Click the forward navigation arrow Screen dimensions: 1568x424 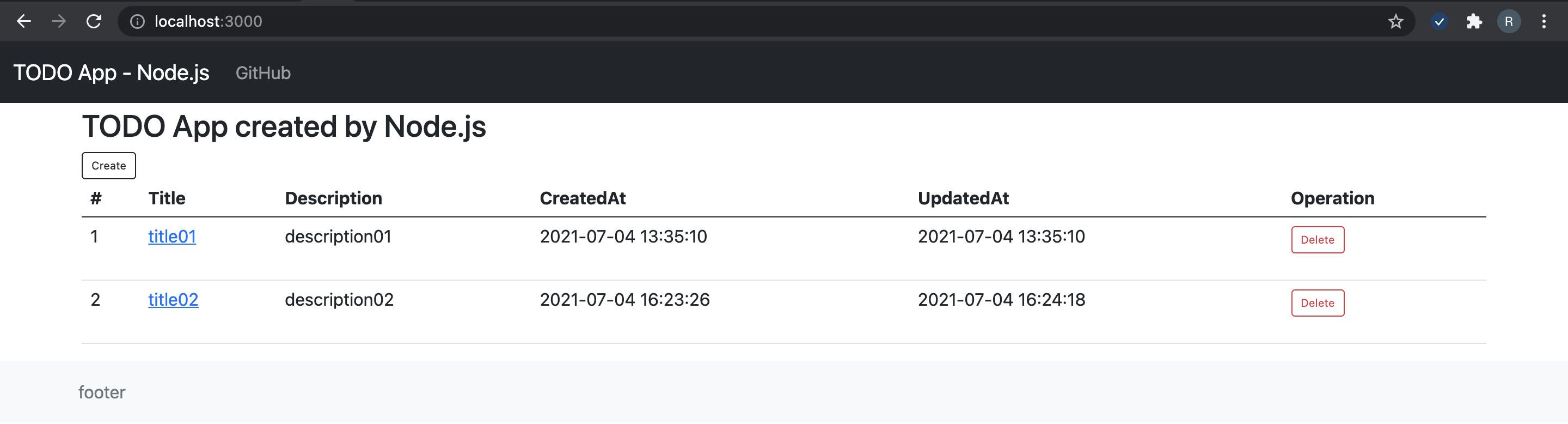click(x=59, y=21)
